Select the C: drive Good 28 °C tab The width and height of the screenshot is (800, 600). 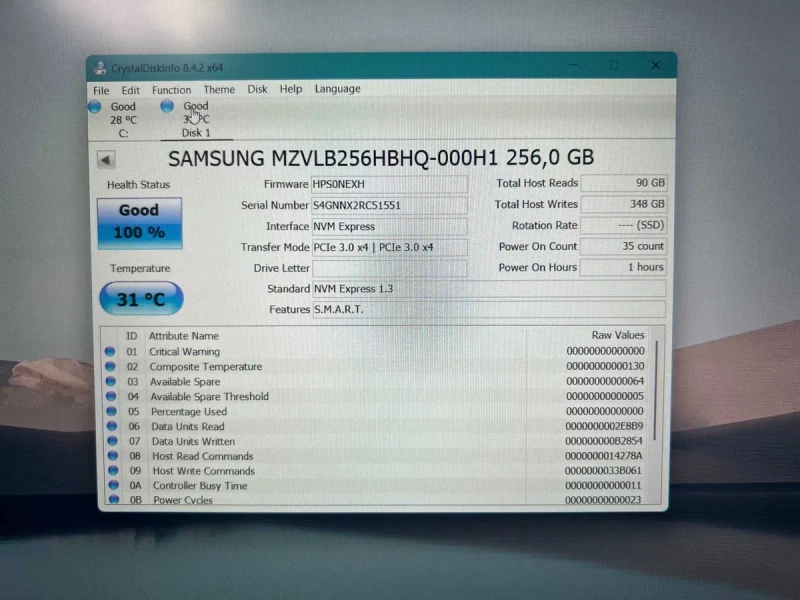[x=123, y=120]
